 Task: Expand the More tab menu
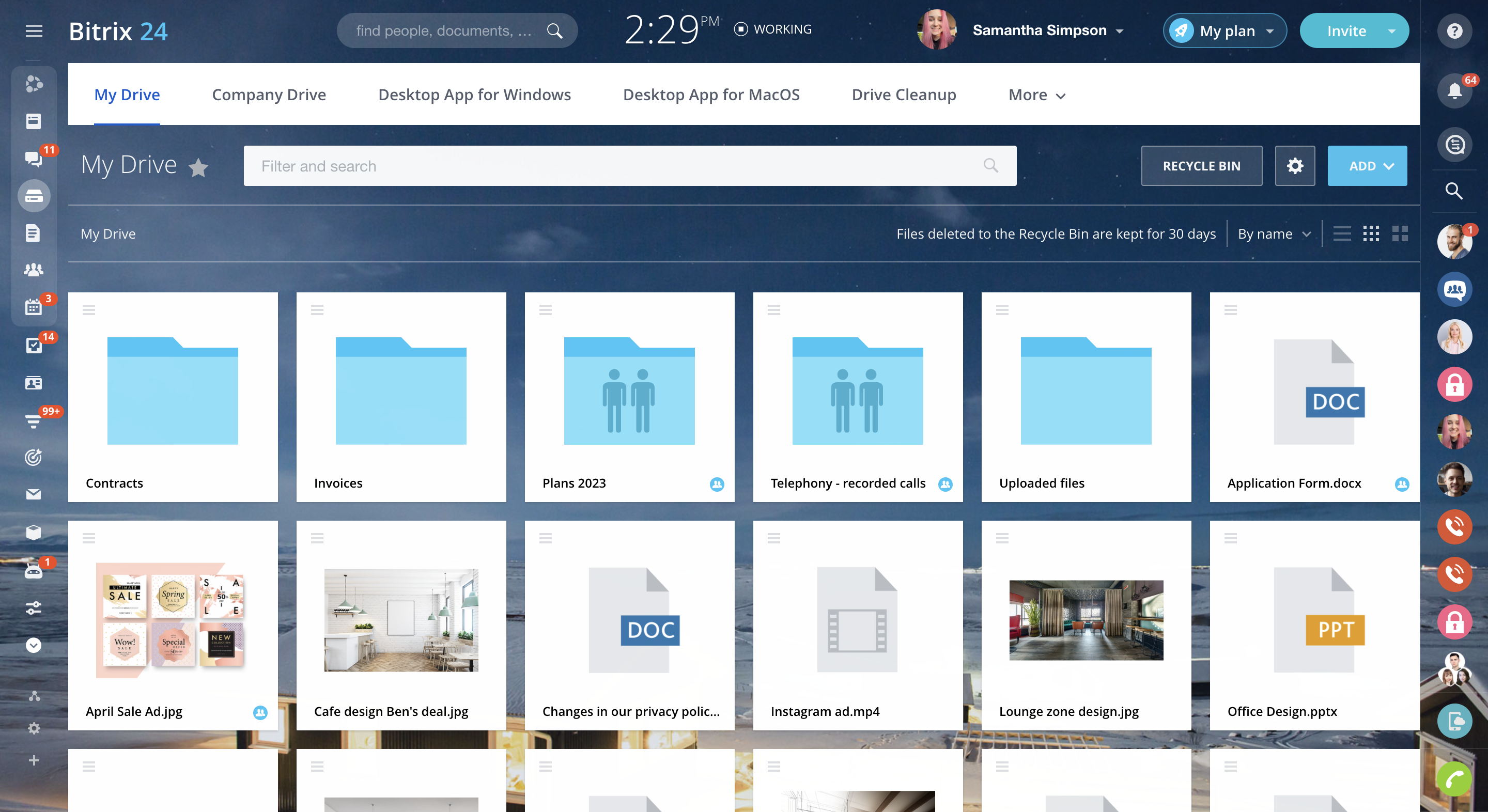(1036, 95)
